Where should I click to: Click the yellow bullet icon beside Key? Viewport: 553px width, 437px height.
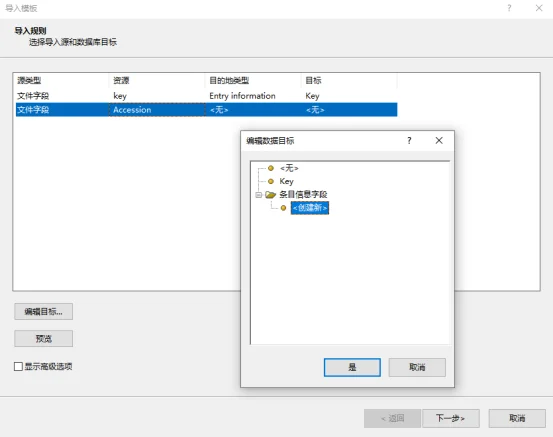271,181
